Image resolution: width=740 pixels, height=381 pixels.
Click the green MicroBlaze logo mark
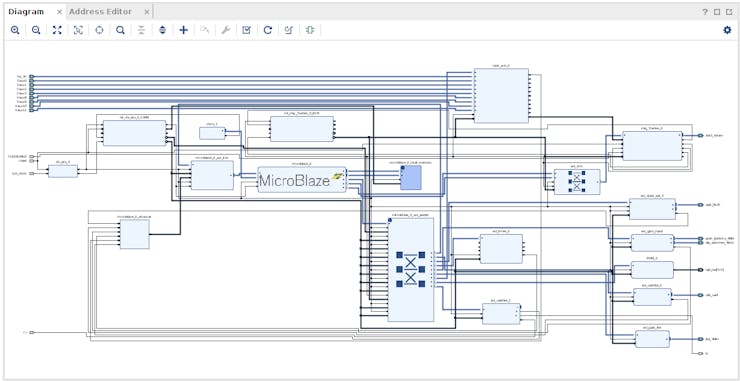[x=337, y=176]
